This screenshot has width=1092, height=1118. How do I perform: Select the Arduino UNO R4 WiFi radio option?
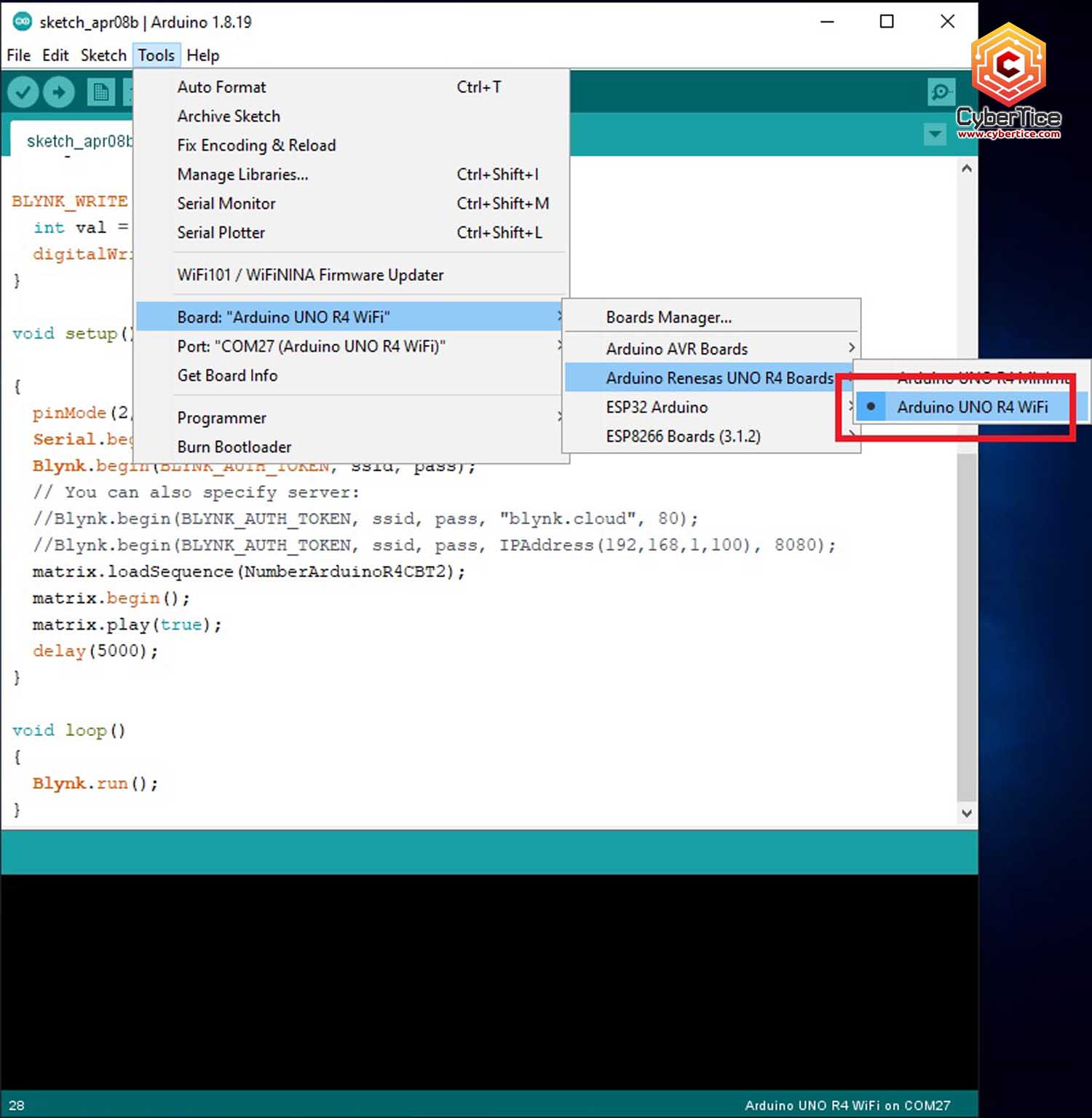[x=971, y=407]
